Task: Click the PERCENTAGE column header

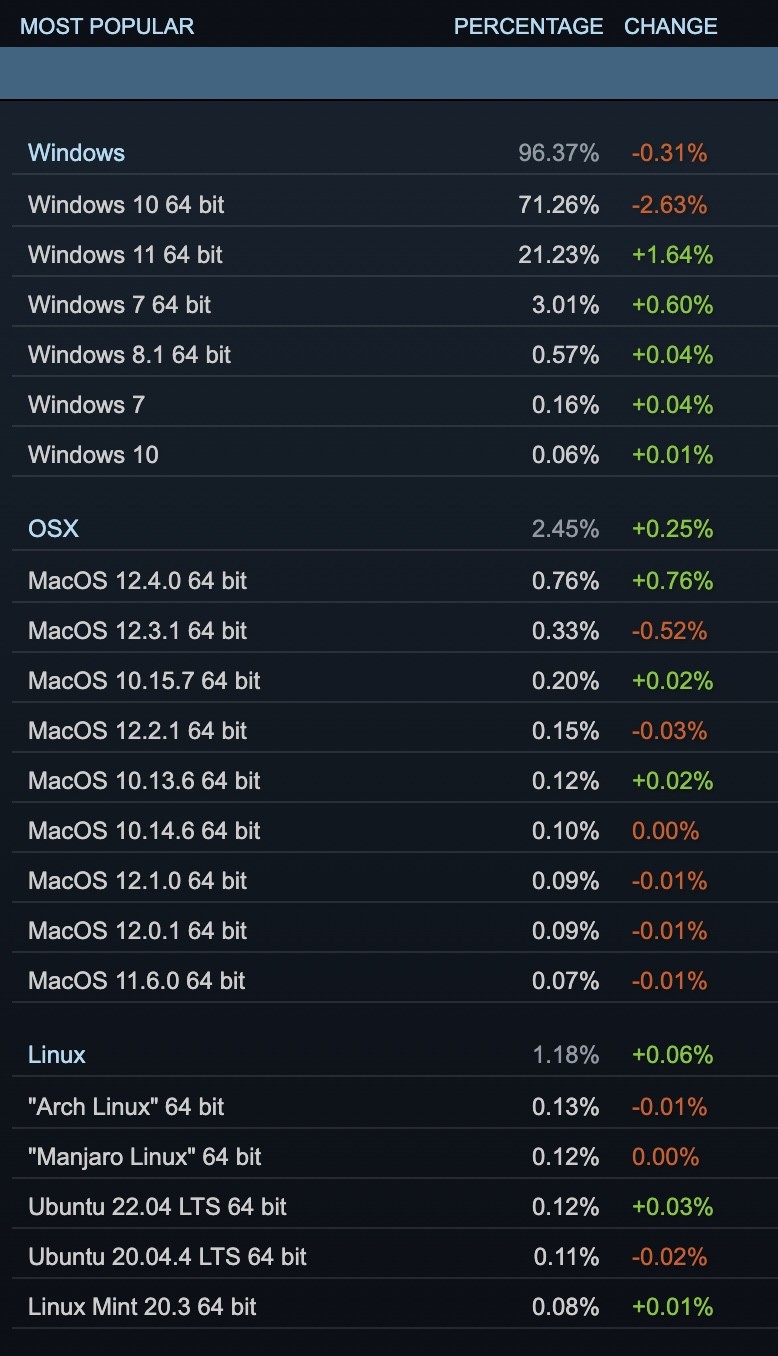Action: (528, 26)
